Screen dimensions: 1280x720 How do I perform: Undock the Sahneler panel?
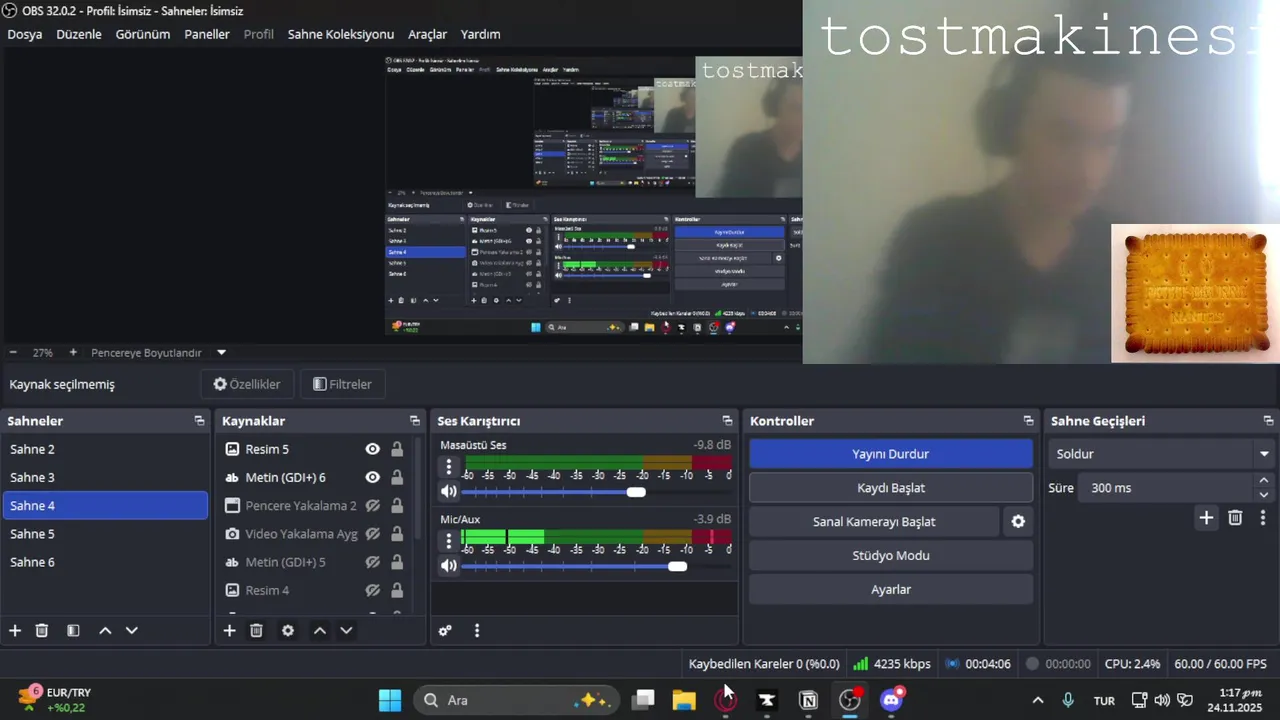[199, 421]
